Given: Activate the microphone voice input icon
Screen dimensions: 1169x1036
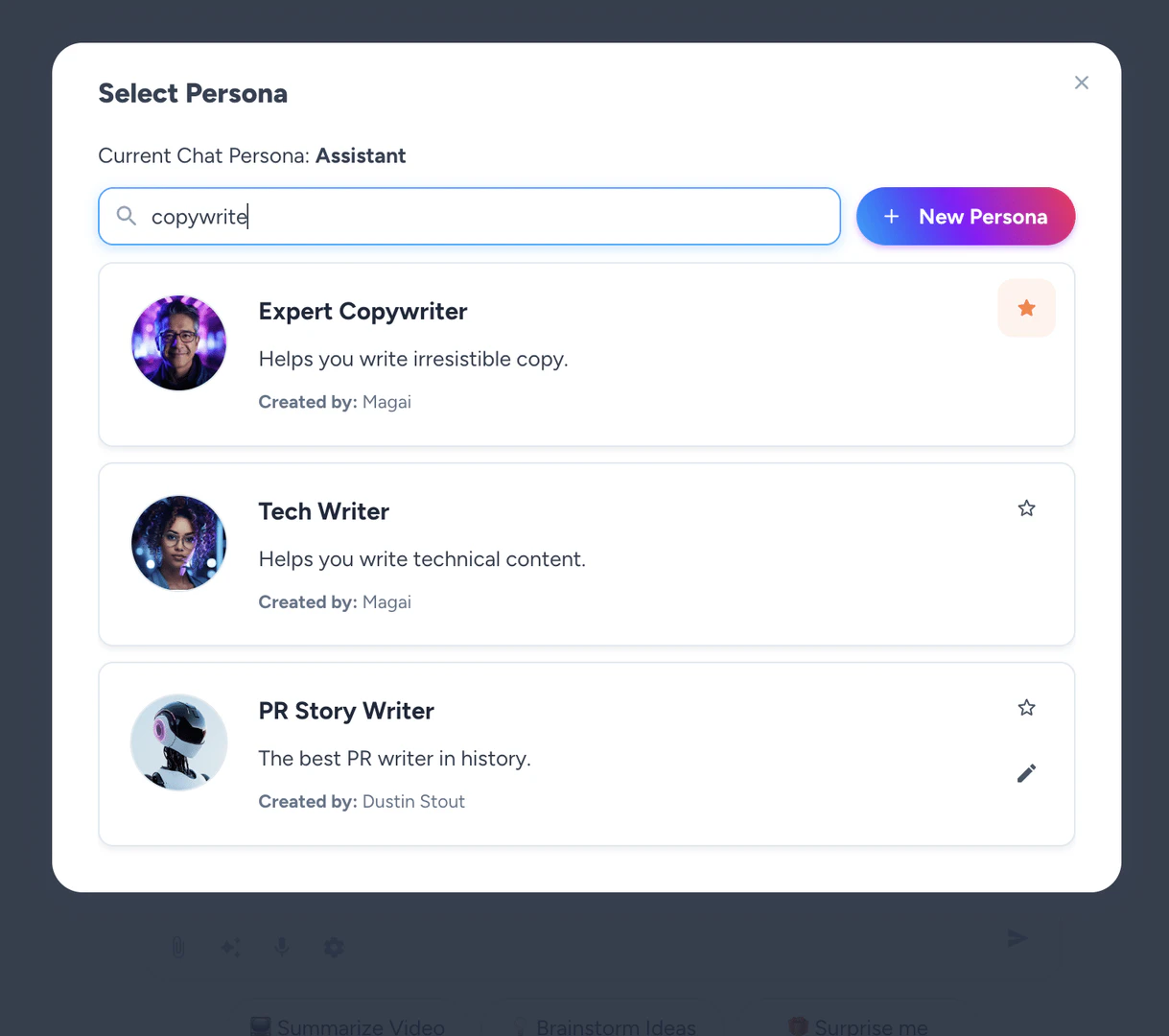Looking at the screenshot, I should click(282, 947).
